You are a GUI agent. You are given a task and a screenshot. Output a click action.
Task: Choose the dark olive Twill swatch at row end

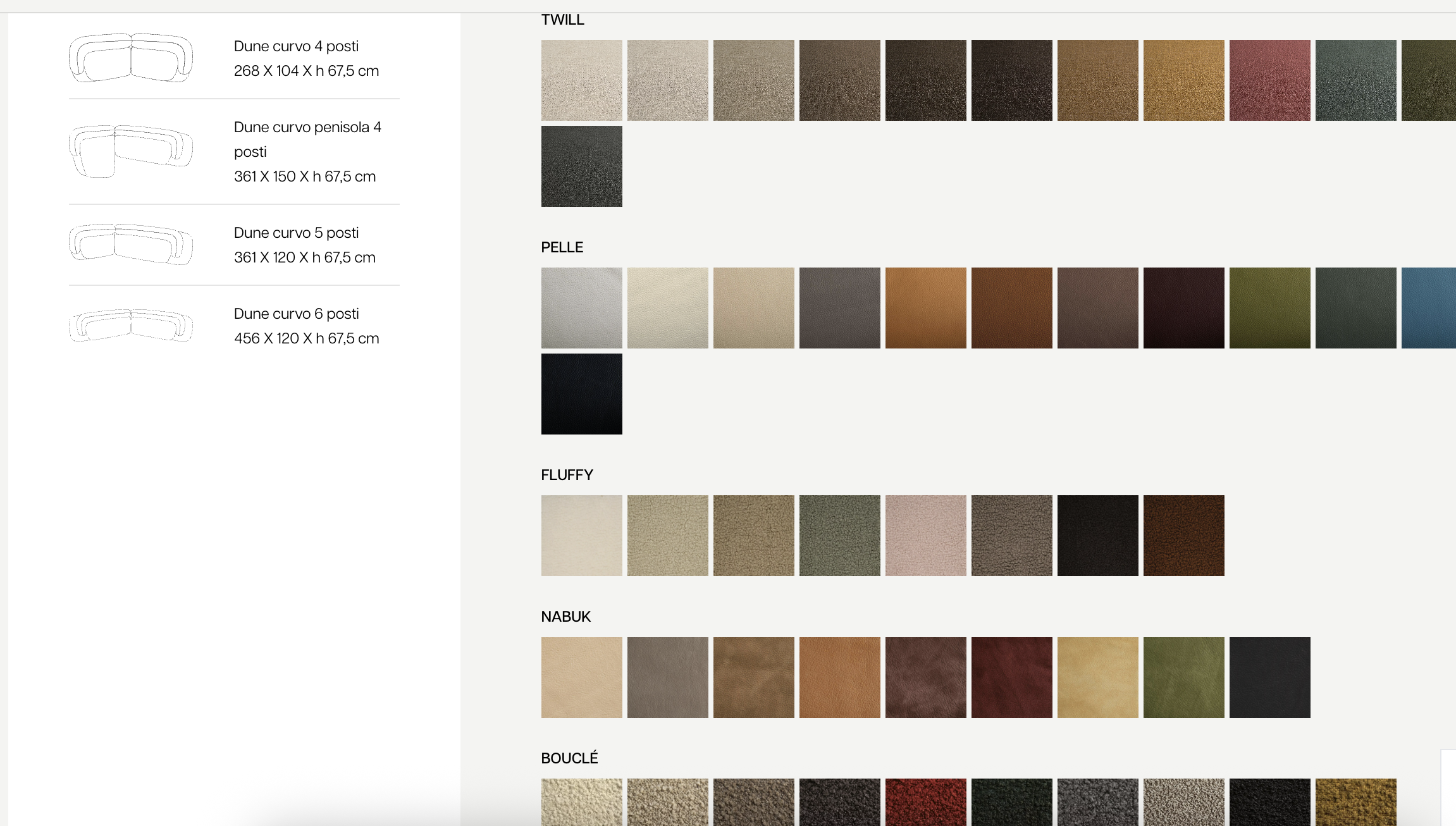click(x=1429, y=80)
